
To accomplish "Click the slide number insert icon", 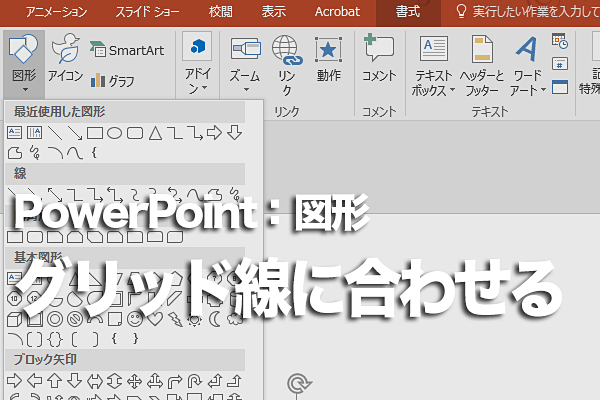I will tap(560, 64).
